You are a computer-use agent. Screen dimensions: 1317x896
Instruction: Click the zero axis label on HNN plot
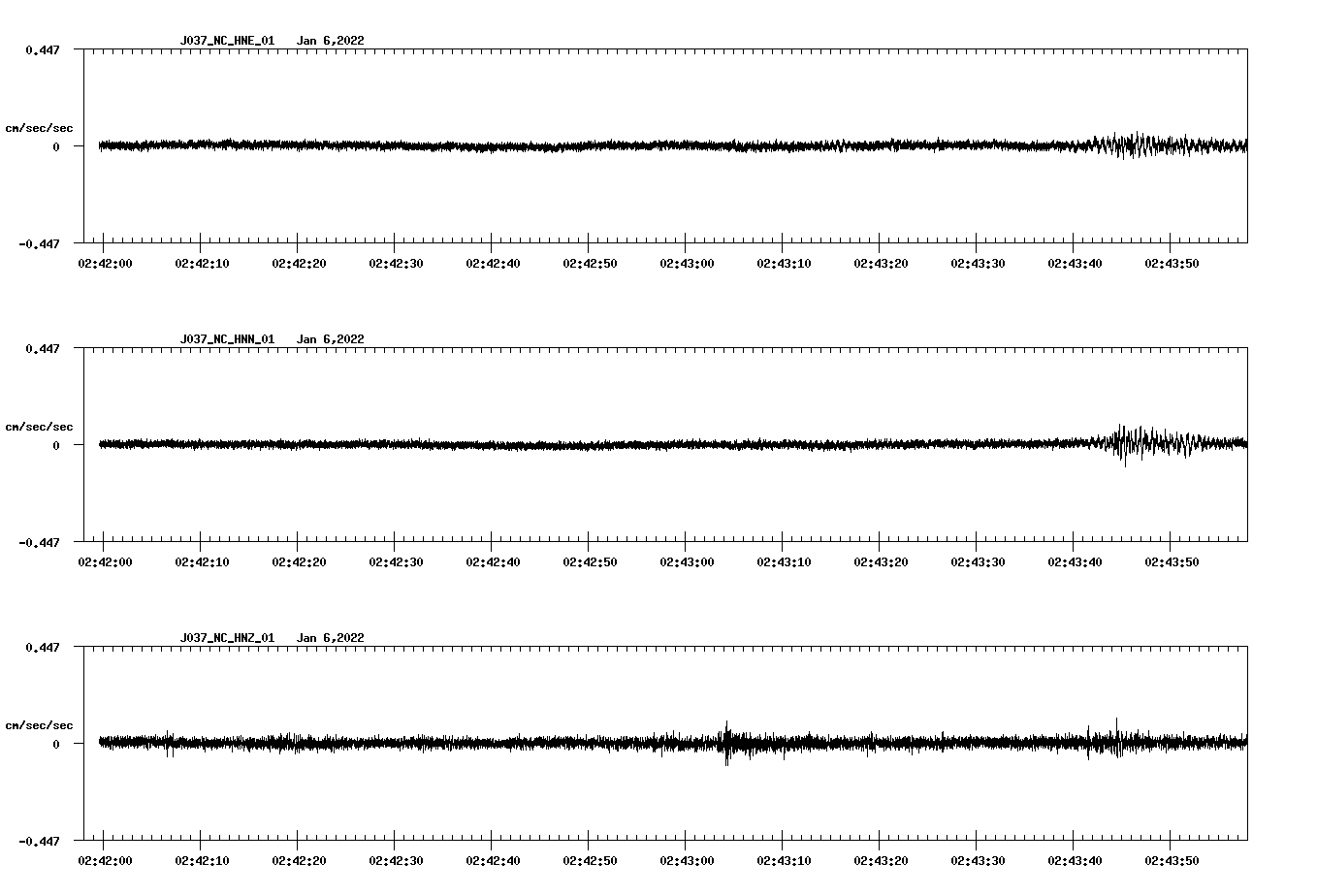coord(56,445)
